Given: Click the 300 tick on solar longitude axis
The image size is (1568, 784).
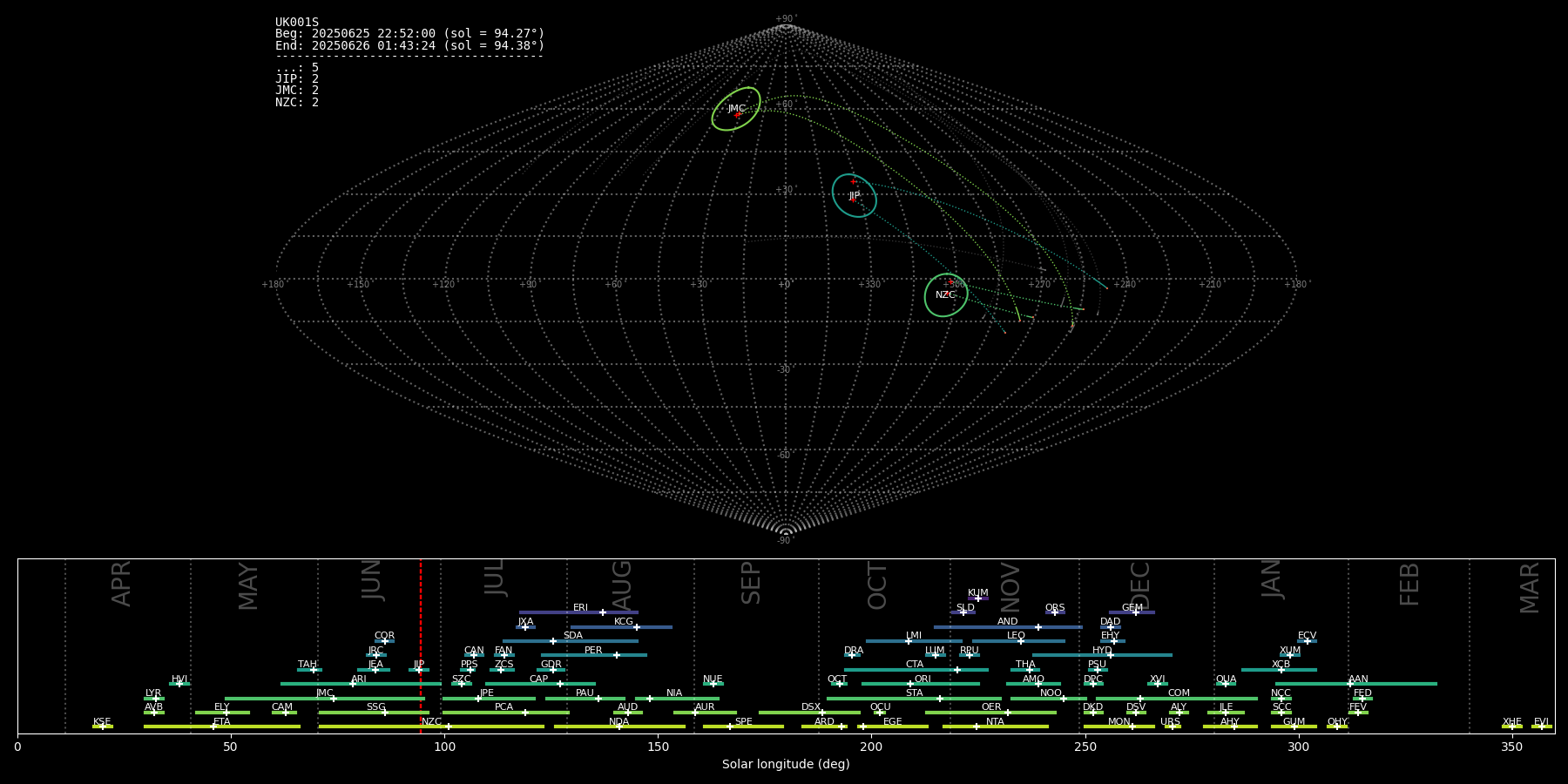Looking at the screenshot, I should click(x=1299, y=747).
